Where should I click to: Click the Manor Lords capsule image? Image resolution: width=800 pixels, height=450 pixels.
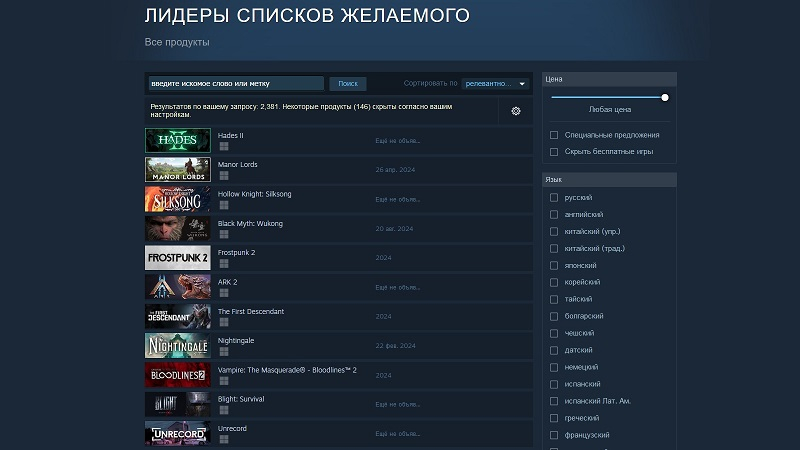click(177, 170)
